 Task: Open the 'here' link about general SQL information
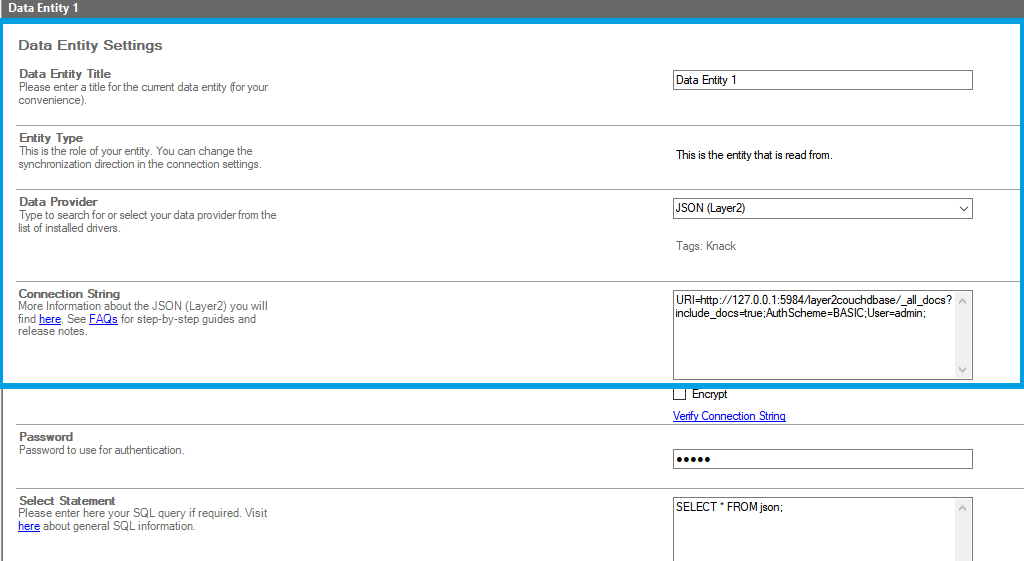[29, 526]
